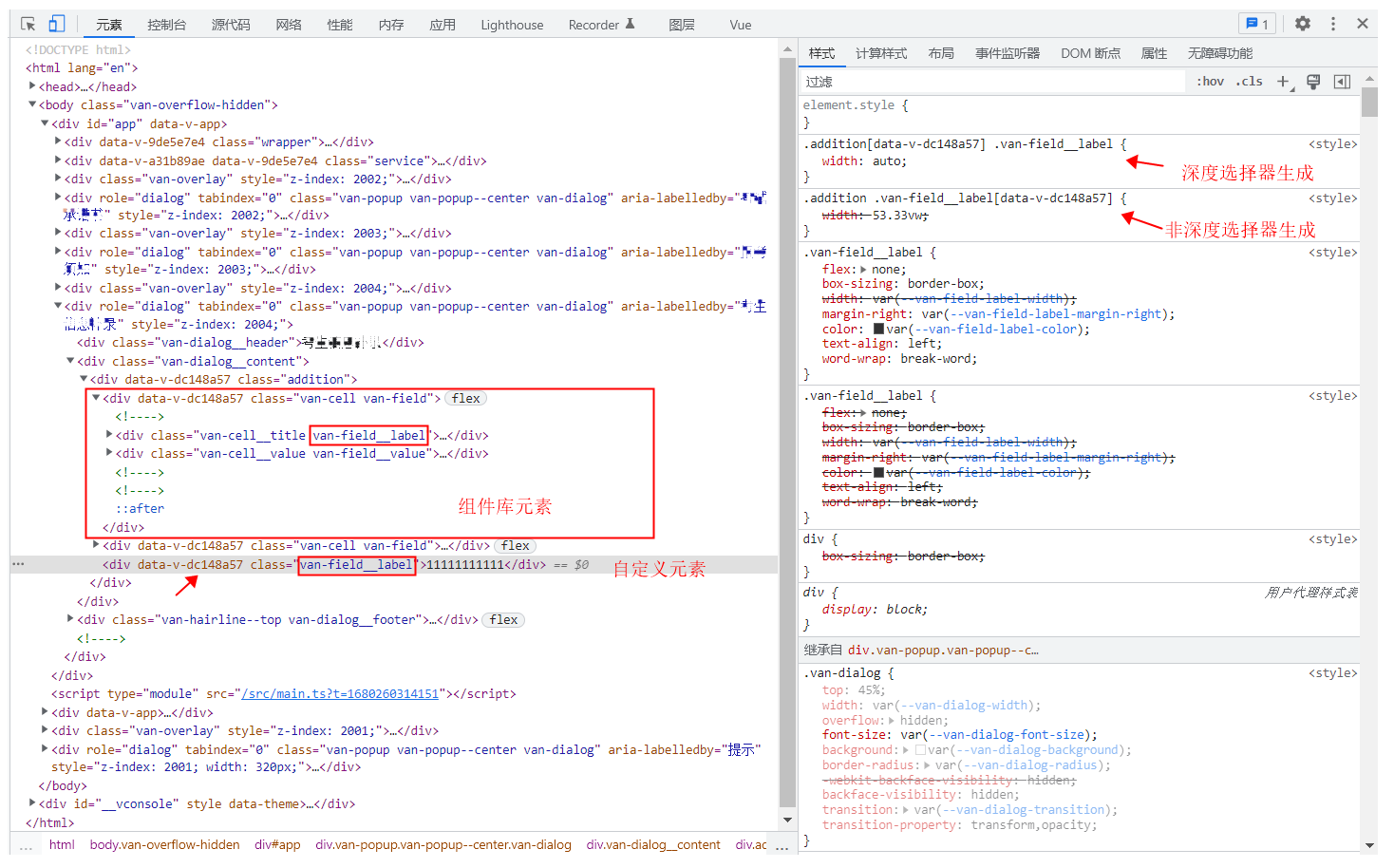This screenshot has width=1394, height=868.
Task: Click the 过滤 styles filter field
Action: [994, 82]
